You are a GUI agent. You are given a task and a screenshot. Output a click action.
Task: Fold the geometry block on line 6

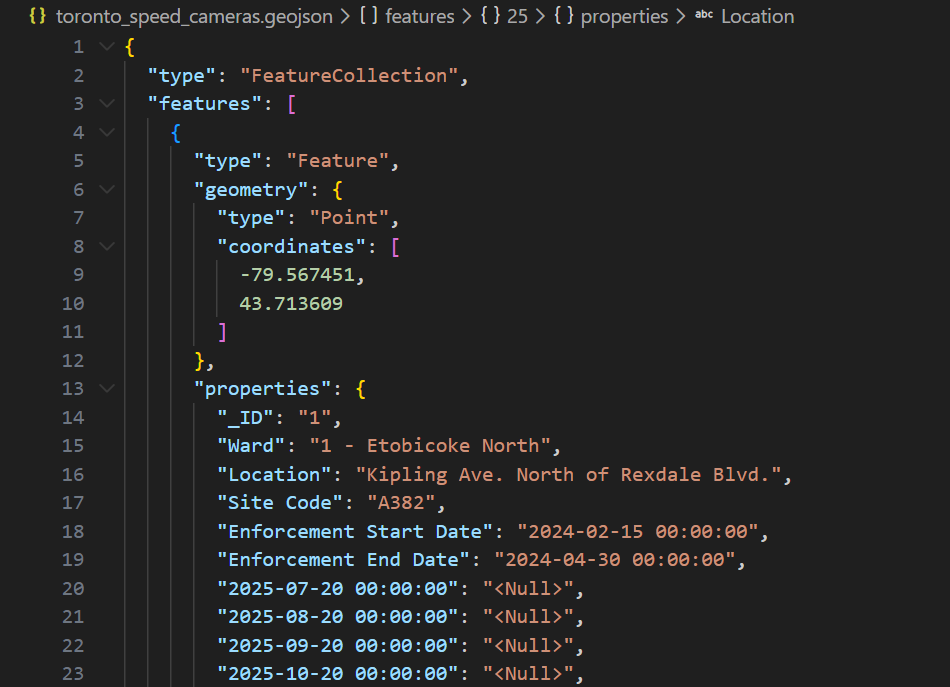(107, 189)
